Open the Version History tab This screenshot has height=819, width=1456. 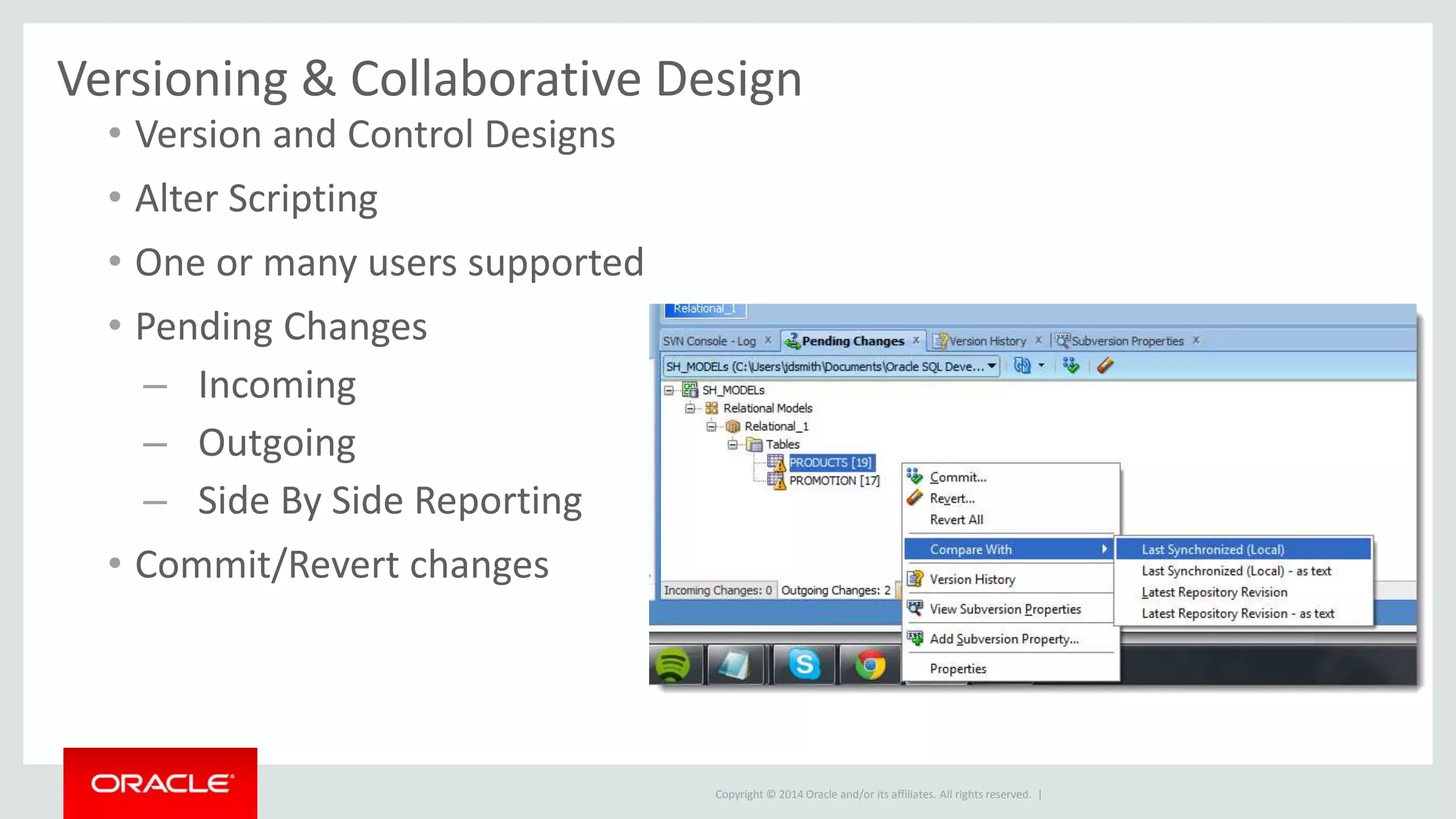pyautogui.click(x=987, y=341)
